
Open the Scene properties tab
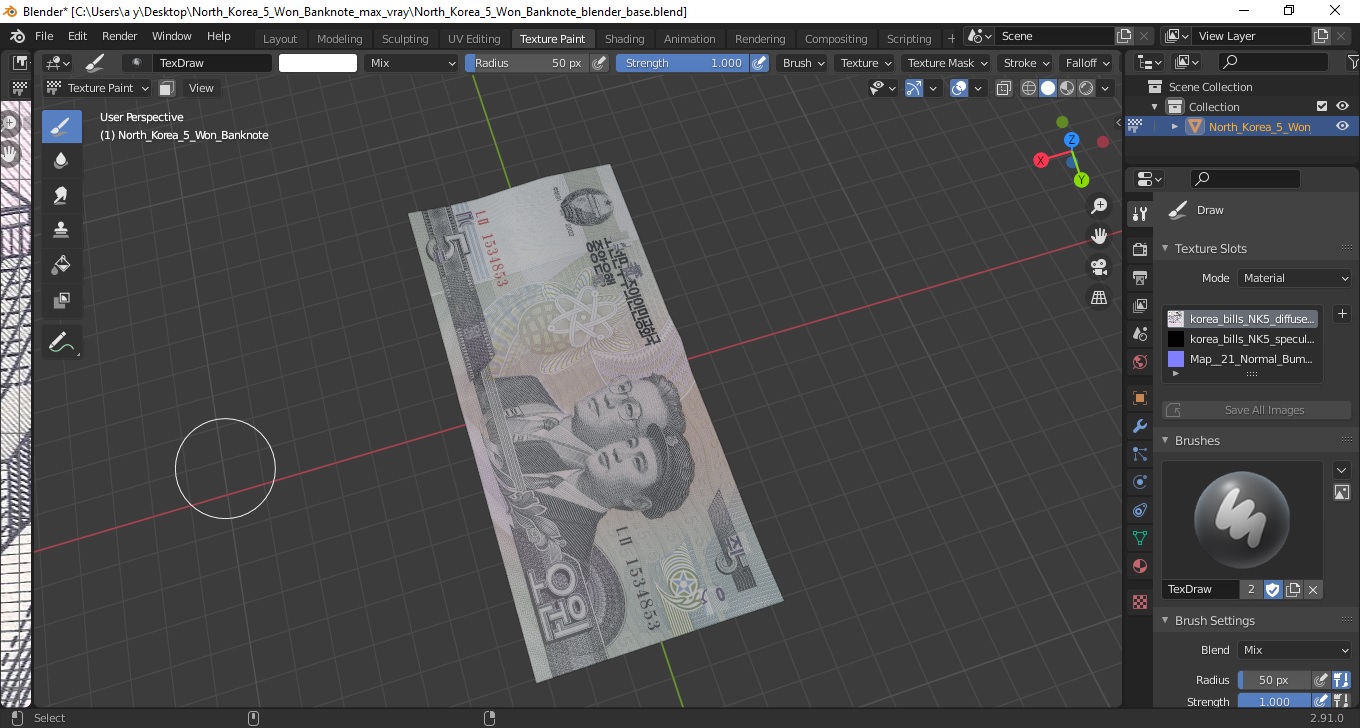(1139, 333)
